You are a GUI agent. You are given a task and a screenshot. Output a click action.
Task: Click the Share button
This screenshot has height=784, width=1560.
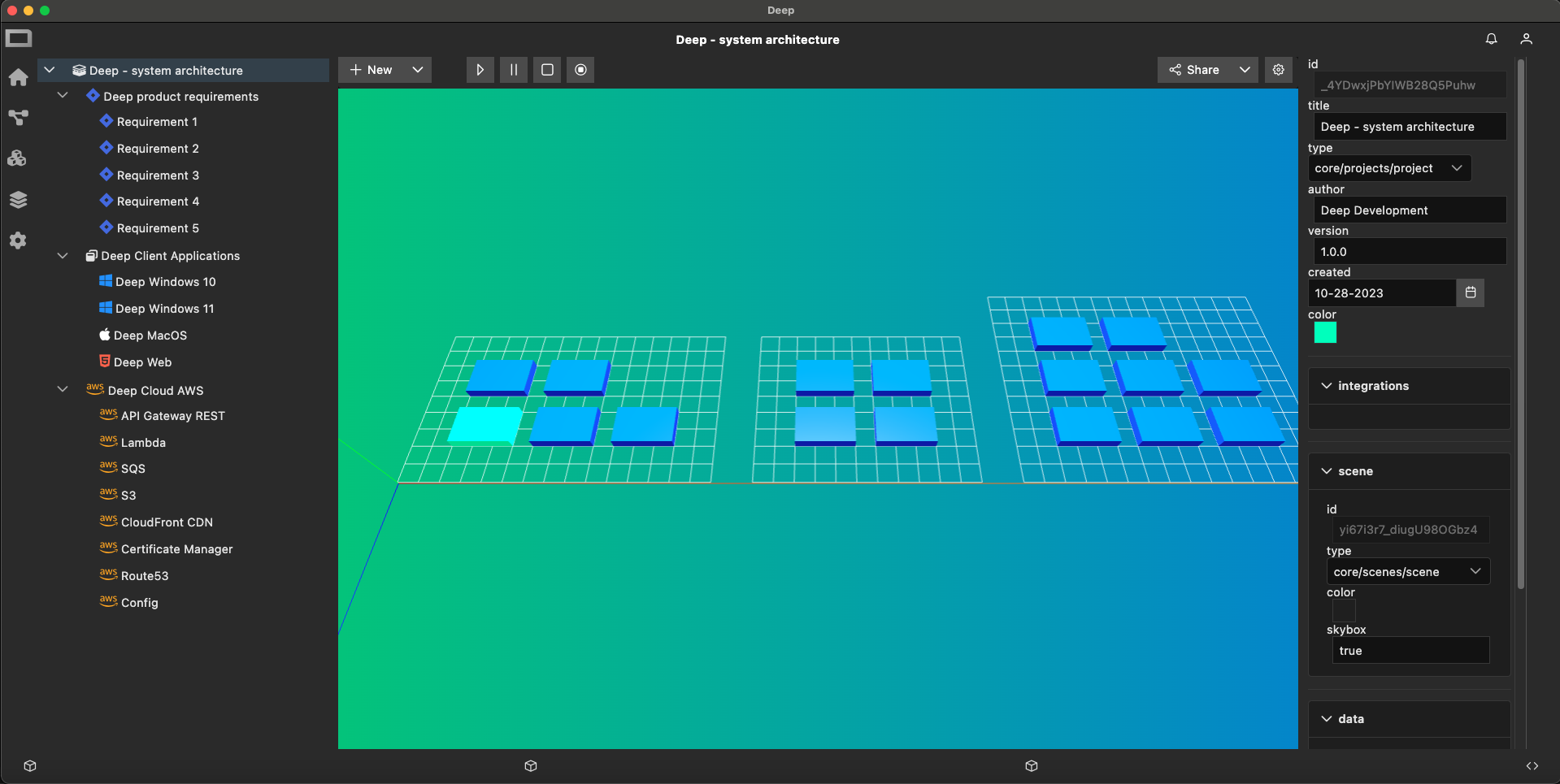(x=1194, y=70)
